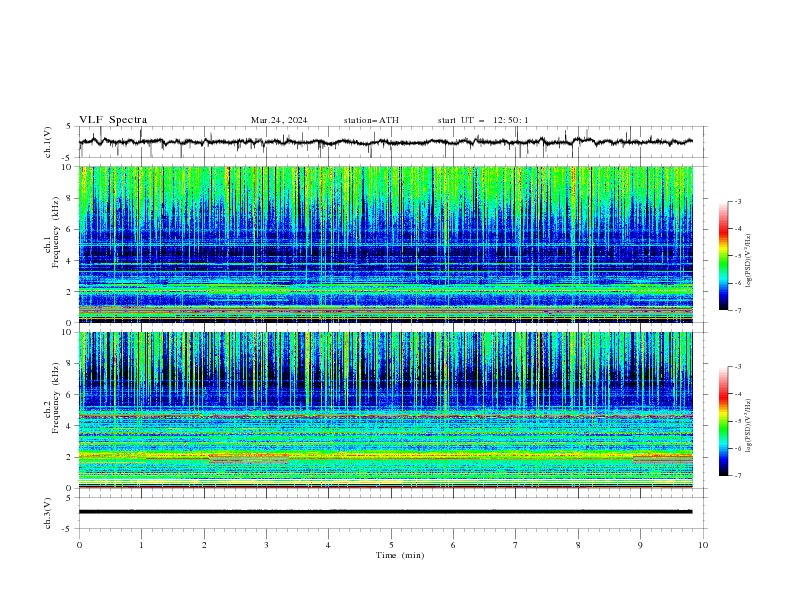Click the "-7" tick on the ch.1 colorbar
The width and height of the screenshot is (792, 612).
[x=738, y=311]
